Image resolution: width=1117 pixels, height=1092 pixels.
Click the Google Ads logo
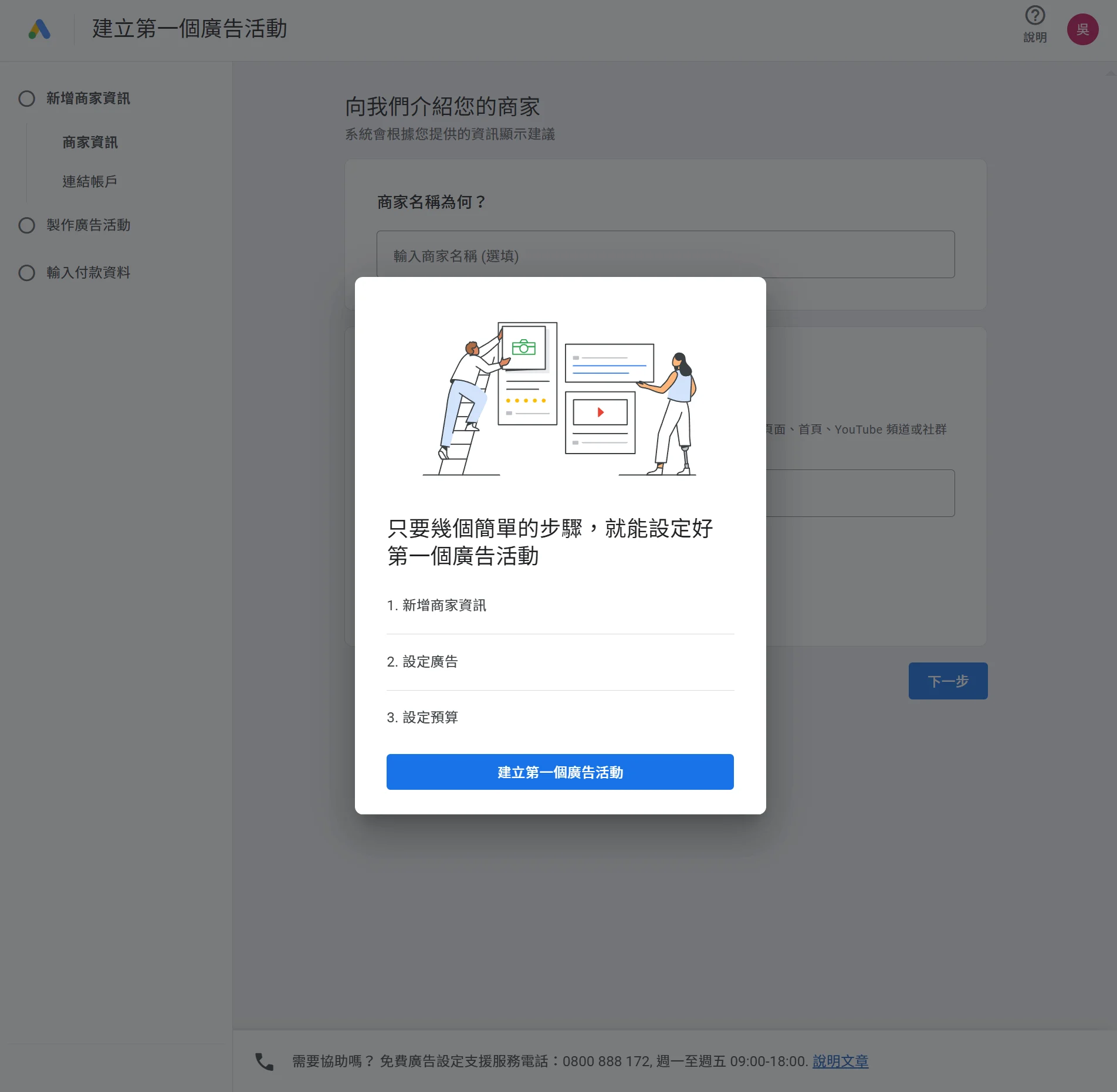click(x=39, y=29)
